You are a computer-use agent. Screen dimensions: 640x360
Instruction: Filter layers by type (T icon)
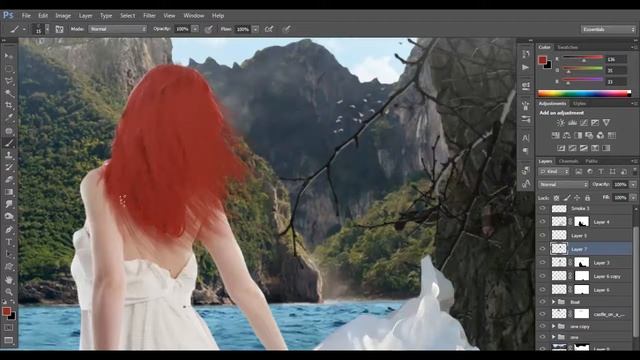point(601,172)
